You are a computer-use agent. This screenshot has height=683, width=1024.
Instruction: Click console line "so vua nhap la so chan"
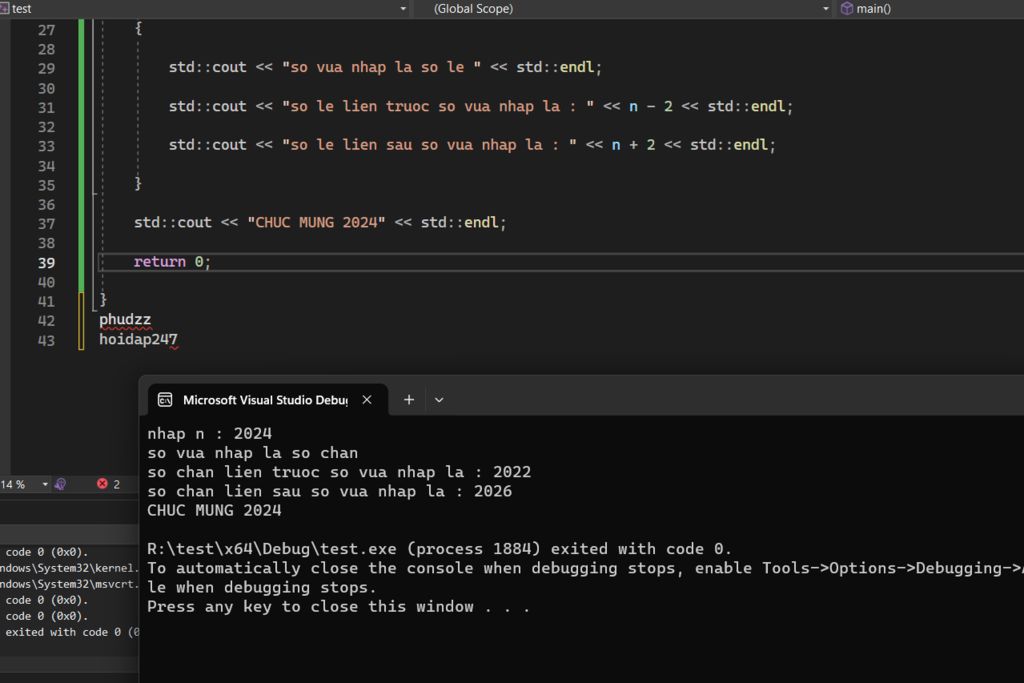[252, 453]
